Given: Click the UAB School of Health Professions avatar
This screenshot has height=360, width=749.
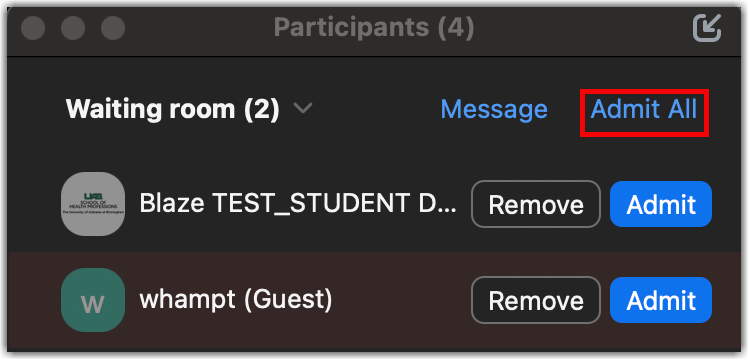Looking at the screenshot, I should tap(93, 204).
